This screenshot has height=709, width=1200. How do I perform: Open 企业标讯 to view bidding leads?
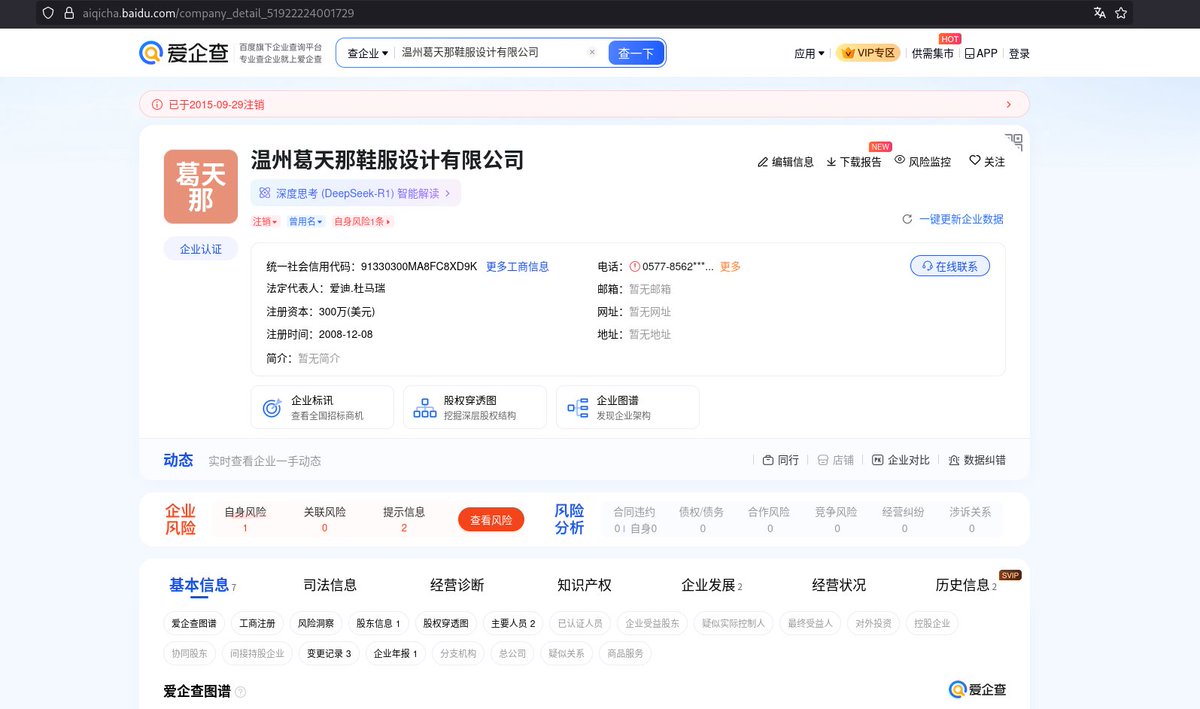coord(322,406)
